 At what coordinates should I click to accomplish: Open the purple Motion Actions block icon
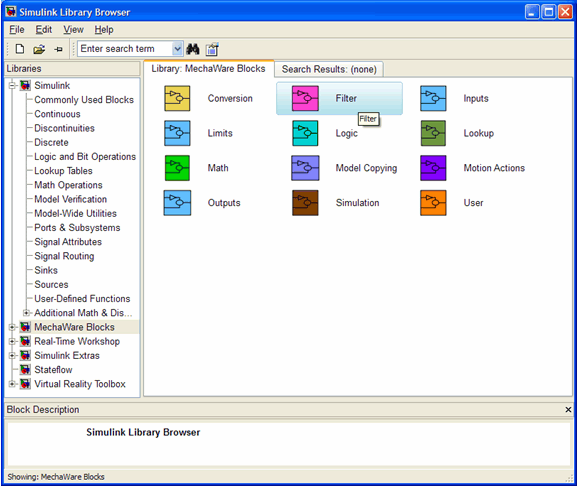[x=433, y=168]
